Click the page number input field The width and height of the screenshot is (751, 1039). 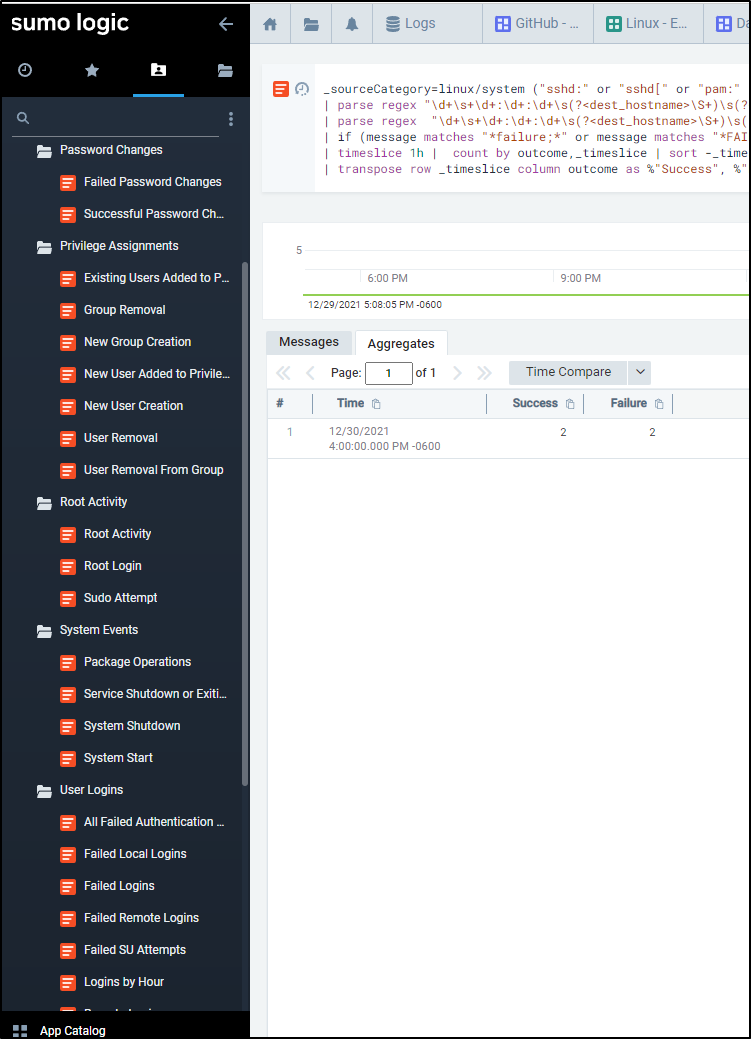(389, 373)
